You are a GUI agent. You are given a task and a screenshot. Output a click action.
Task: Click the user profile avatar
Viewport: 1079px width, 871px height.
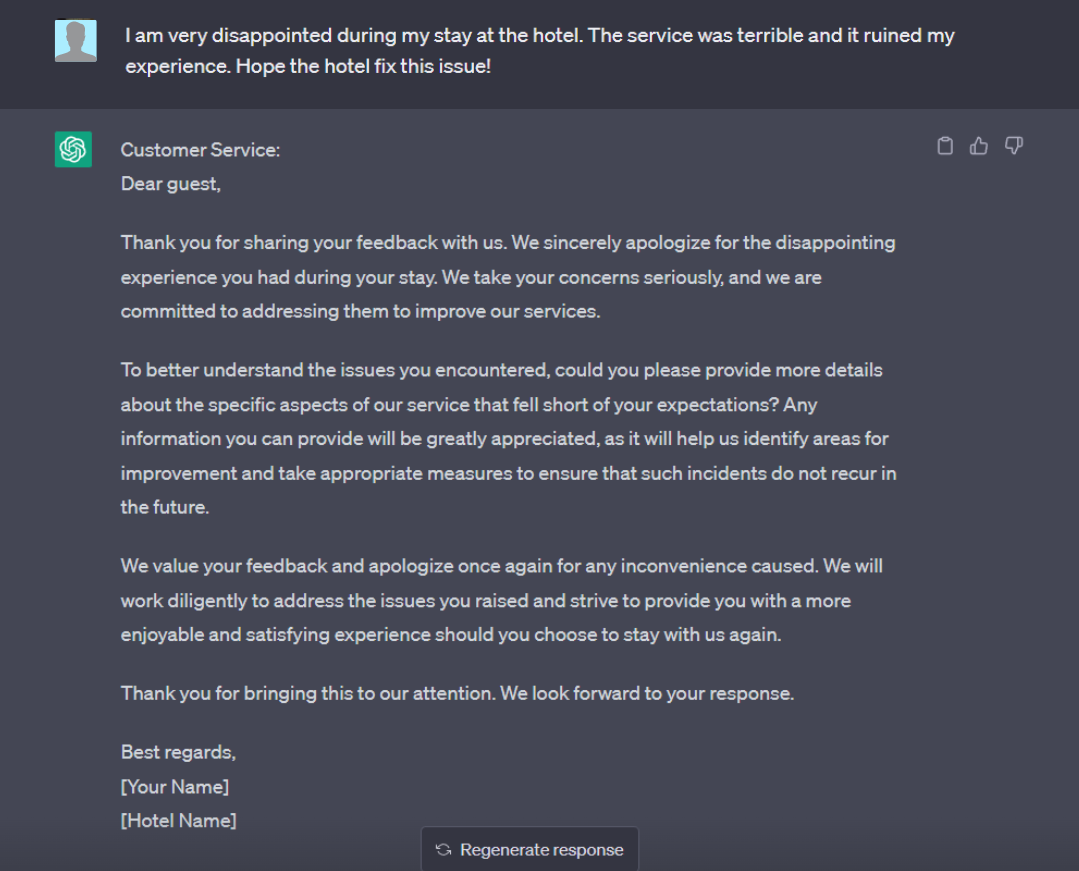[x=76, y=41]
